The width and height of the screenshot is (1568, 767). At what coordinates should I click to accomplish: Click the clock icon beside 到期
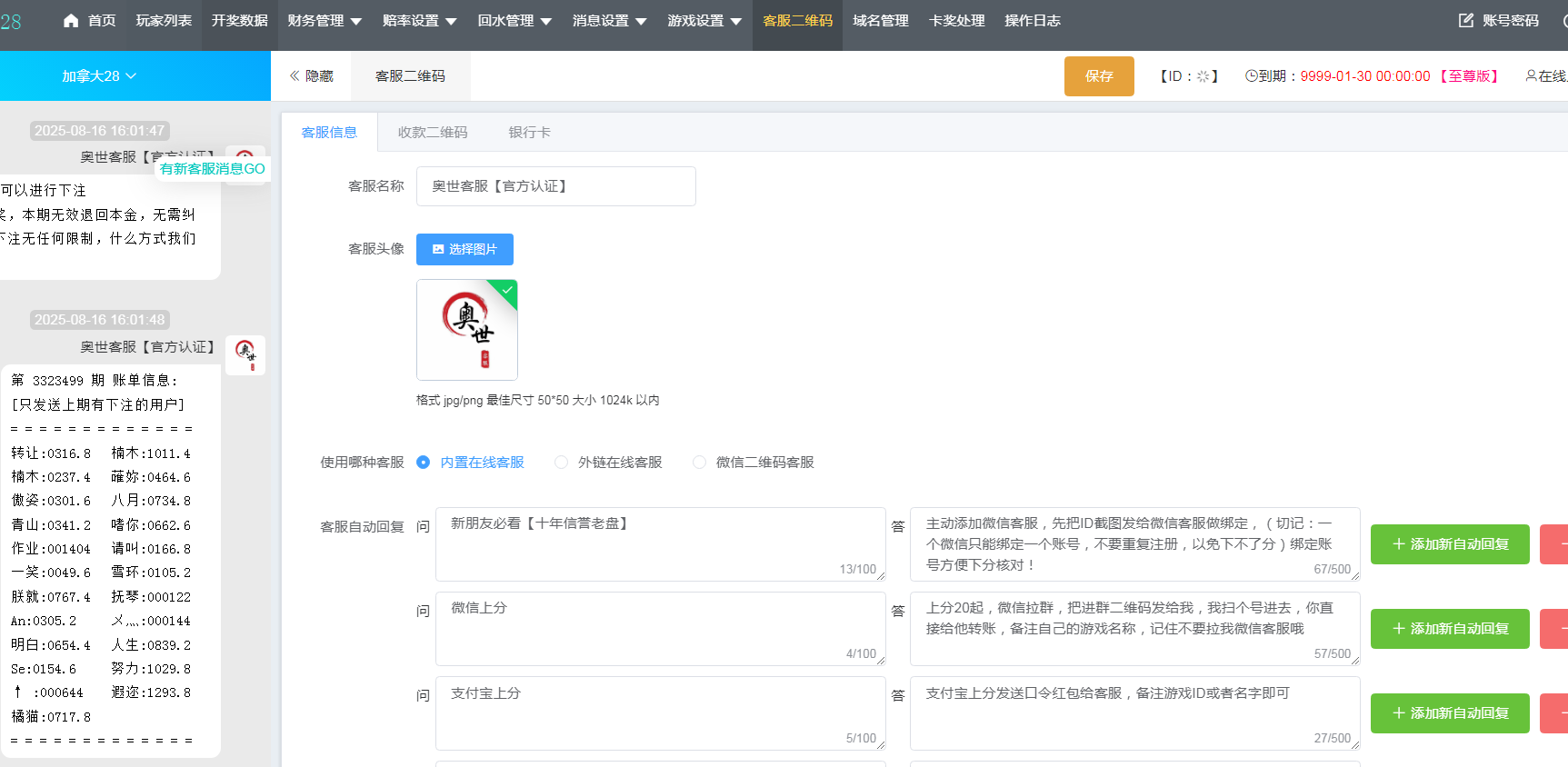tap(1251, 76)
